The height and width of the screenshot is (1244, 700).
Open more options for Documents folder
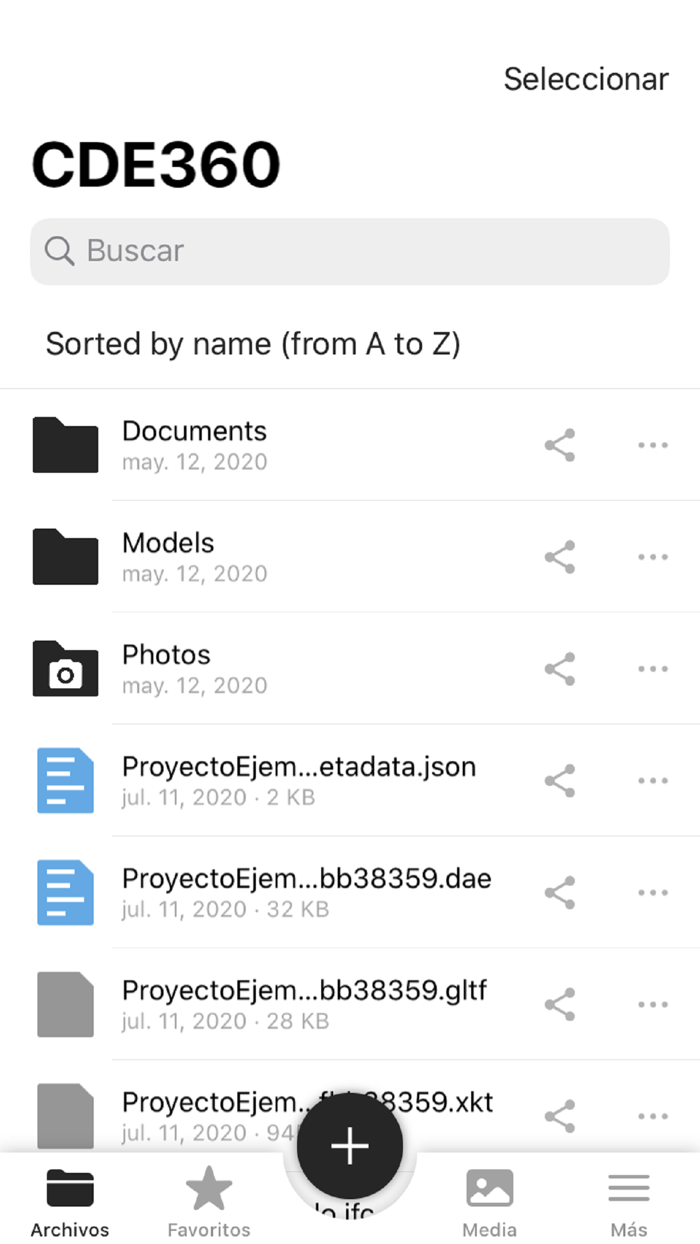(653, 445)
